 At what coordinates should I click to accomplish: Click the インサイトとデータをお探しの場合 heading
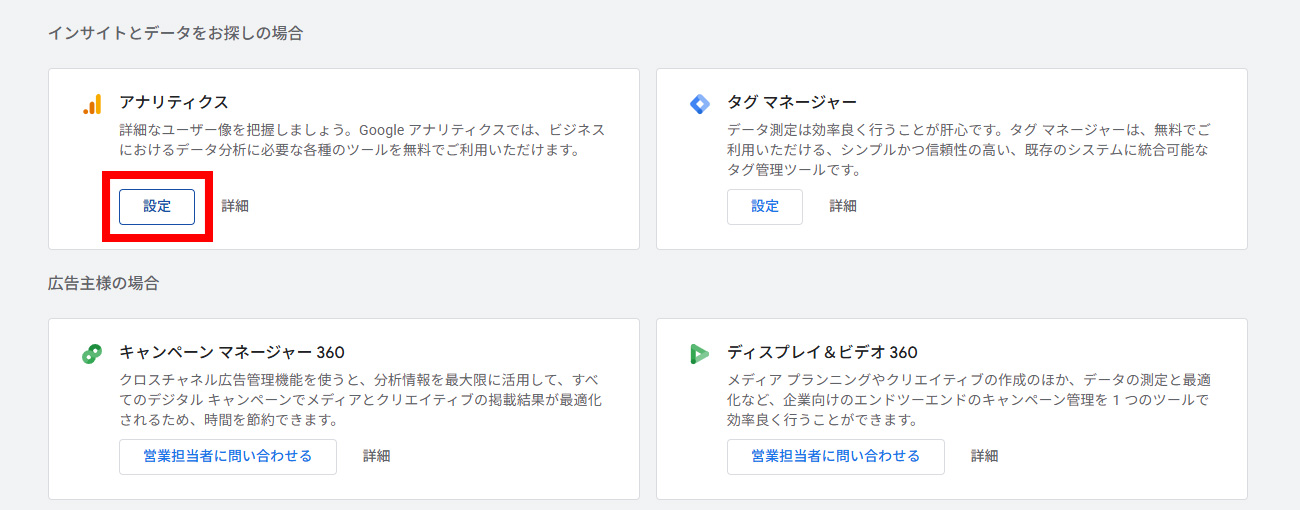pyautogui.click(x=176, y=33)
